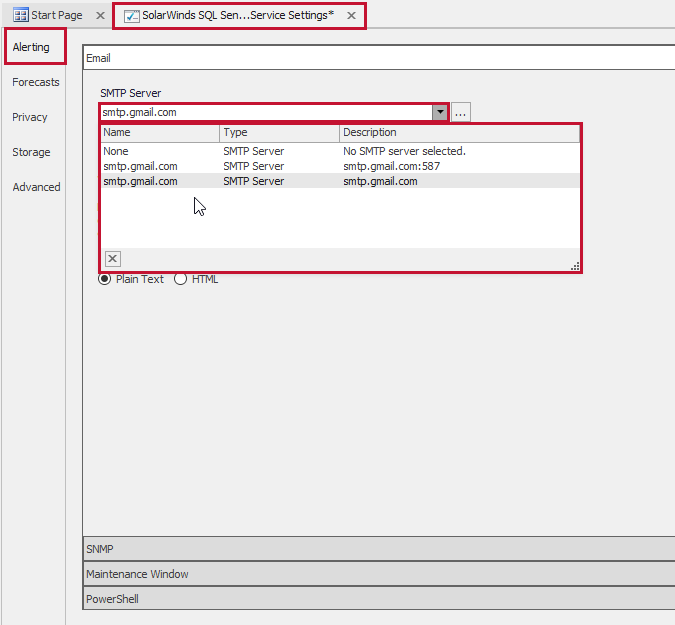The height and width of the screenshot is (625, 675).
Task: Open the Forecasts section
Action: [x=36, y=82]
